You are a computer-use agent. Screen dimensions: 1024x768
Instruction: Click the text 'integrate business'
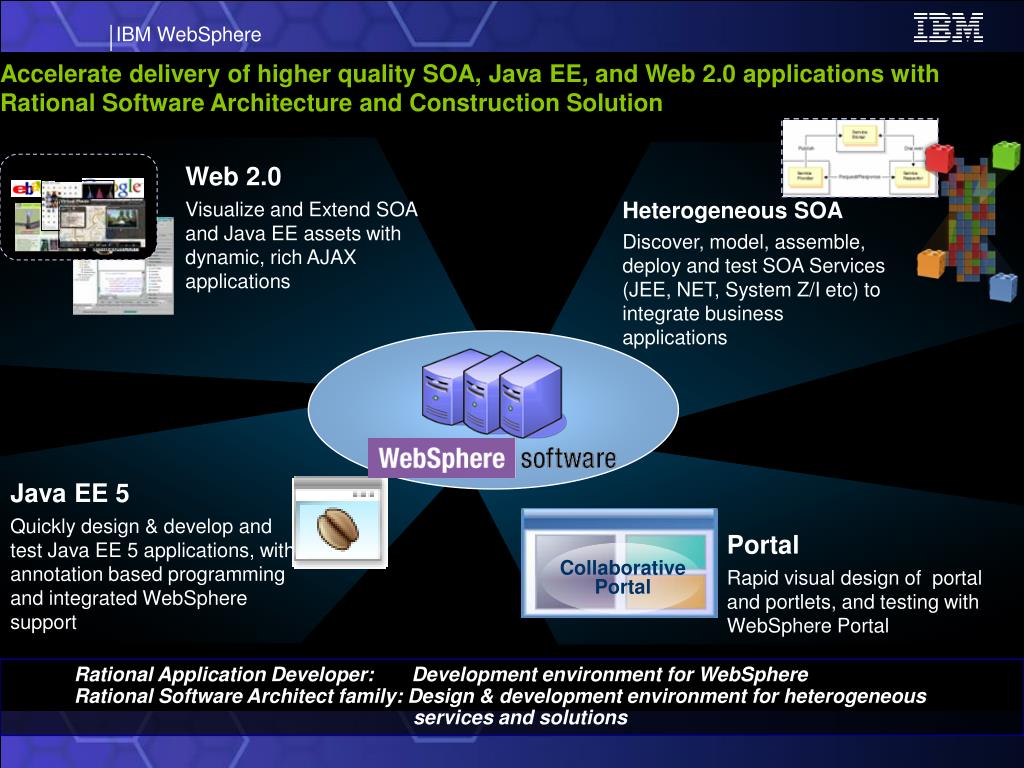click(703, 313)
